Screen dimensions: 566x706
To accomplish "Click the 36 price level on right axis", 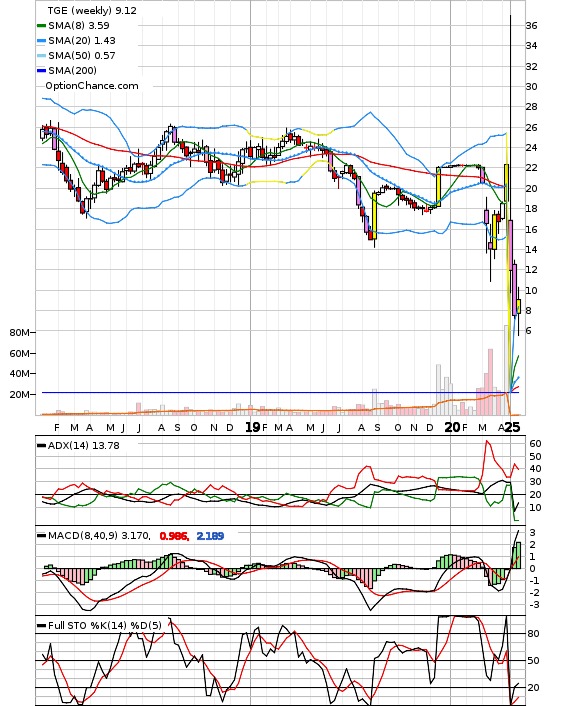I will [531, 26].
